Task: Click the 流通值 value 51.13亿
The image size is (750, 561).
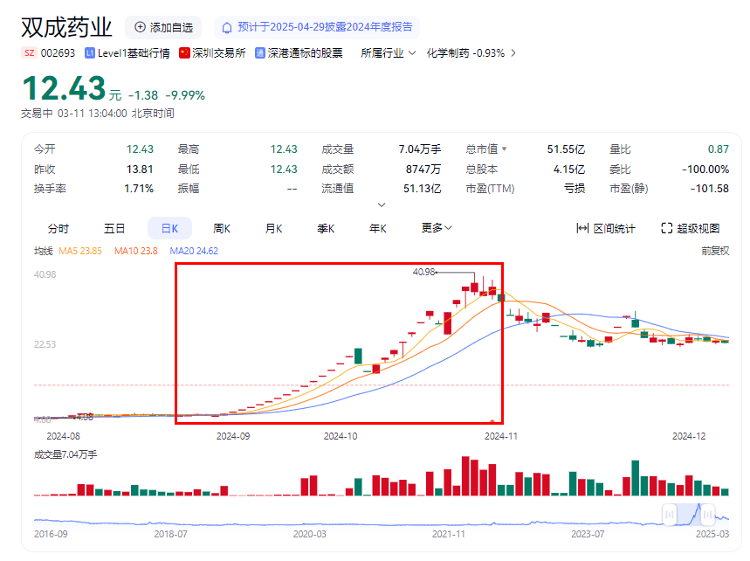Action: coord(422,188)
